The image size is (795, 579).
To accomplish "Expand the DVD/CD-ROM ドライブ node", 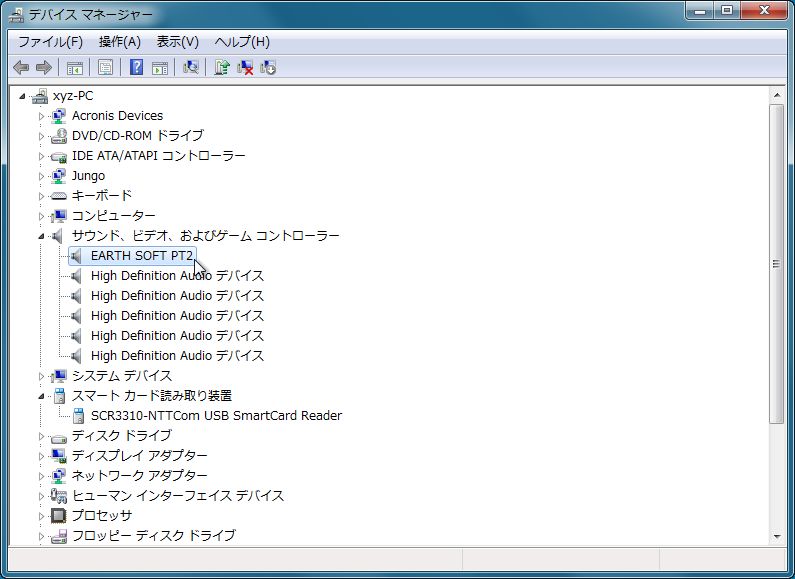I will 42,136.
